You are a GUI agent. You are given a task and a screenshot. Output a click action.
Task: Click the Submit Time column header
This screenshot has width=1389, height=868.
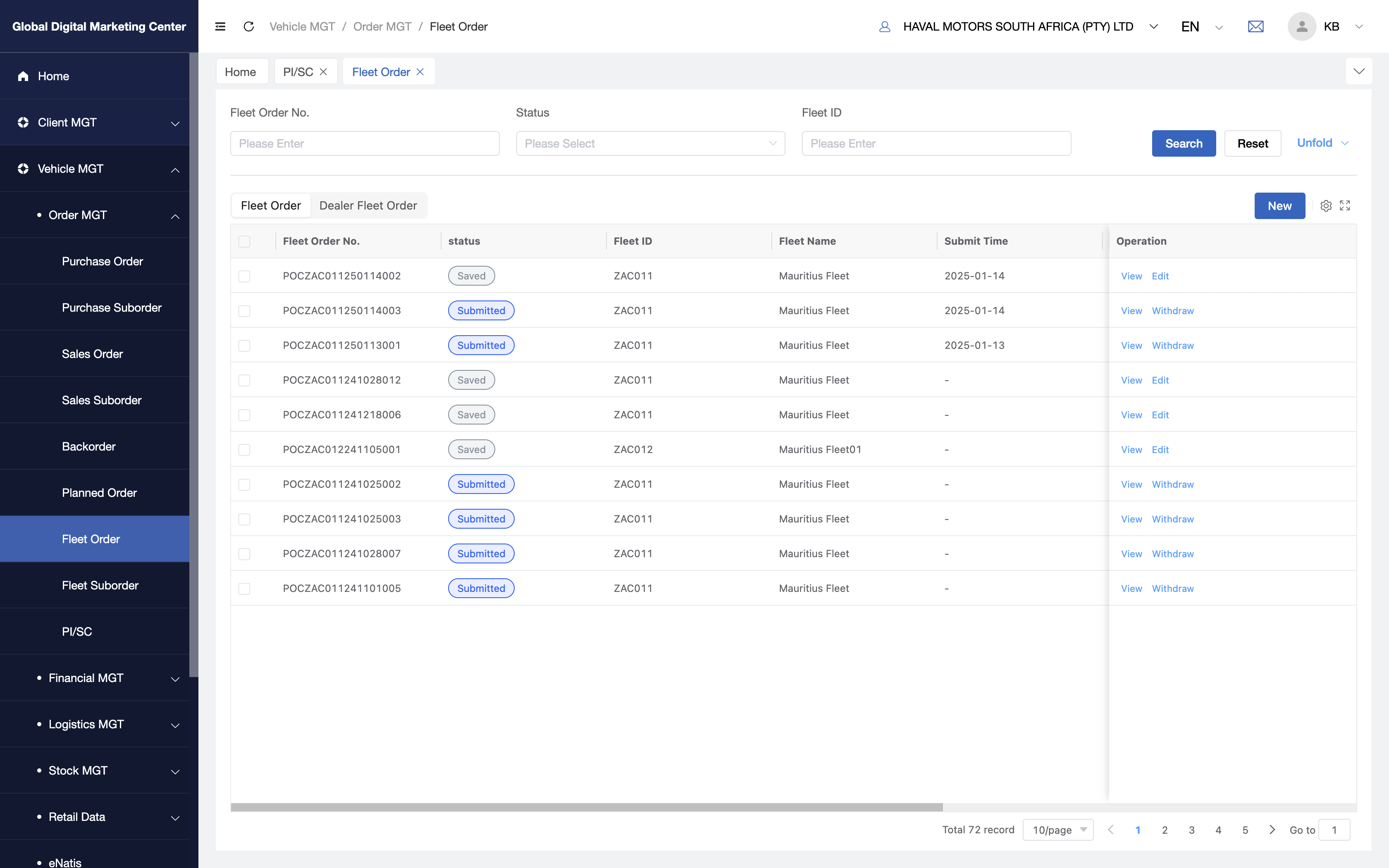tap(976, 241)
